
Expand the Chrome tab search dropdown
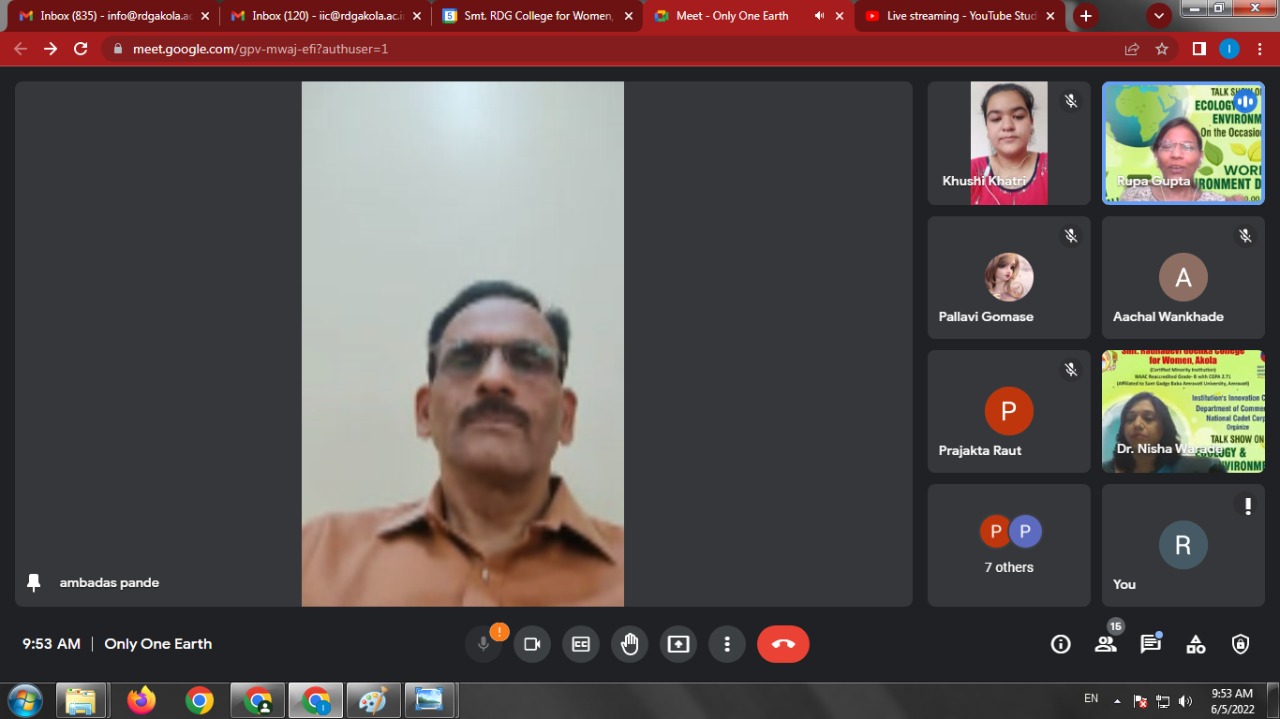(x=1159, y=16)
